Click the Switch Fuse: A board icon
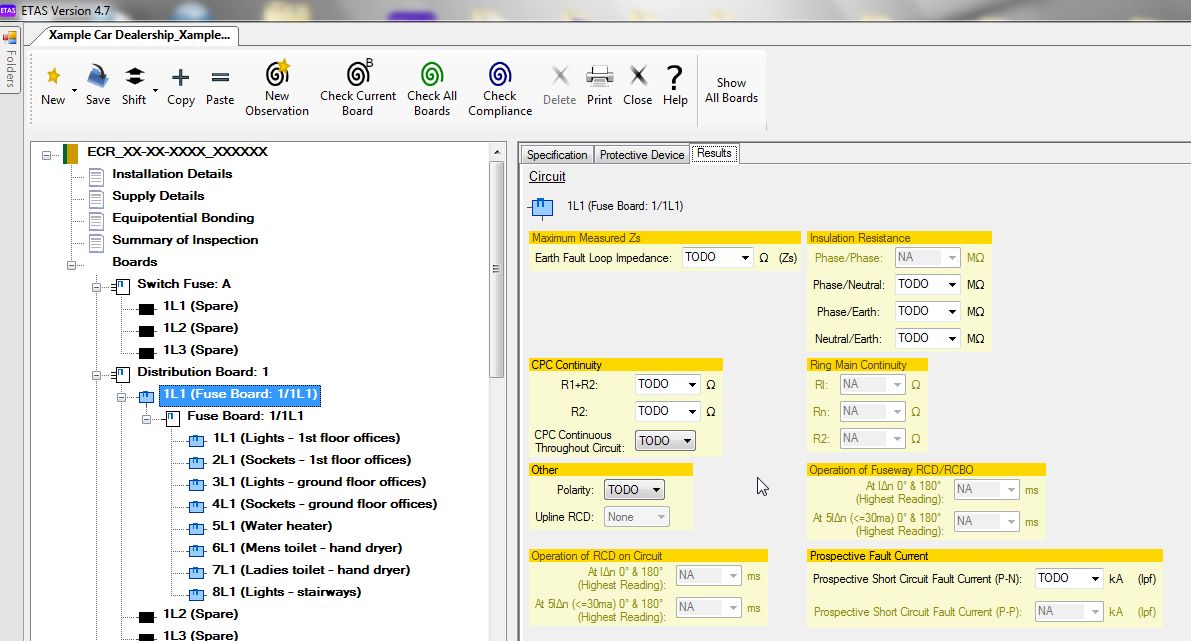 pos(121,286)
